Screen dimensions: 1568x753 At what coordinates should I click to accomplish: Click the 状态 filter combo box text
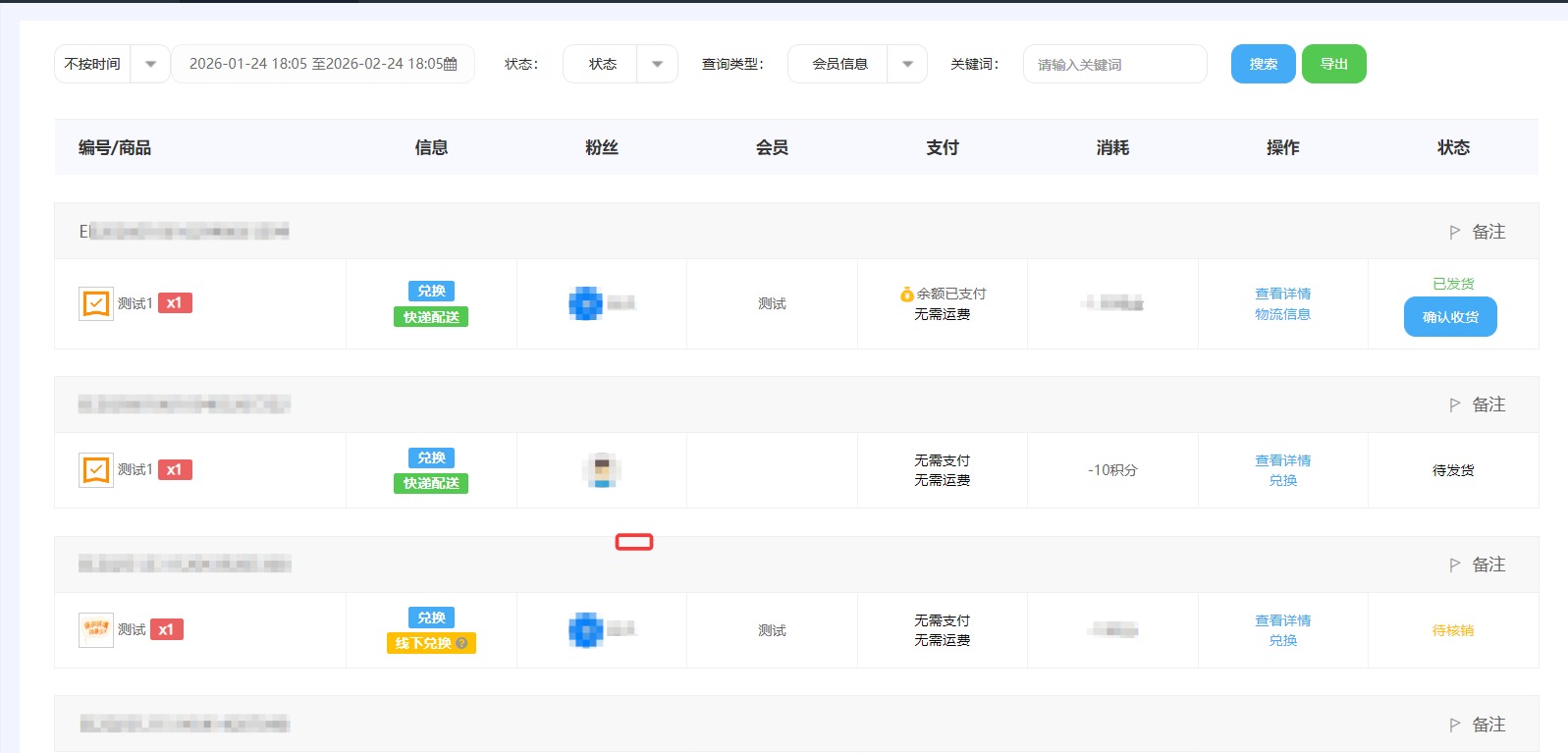click(603, 64)
